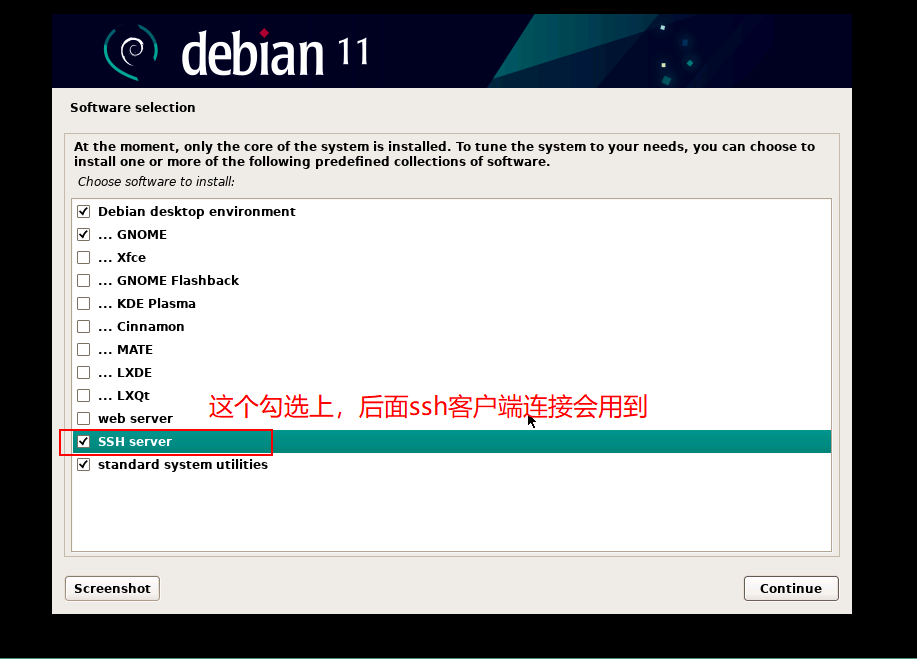Enable the Xfce desktop checkbox
The height and width of the screenshot is (662, 917).
[84, 257]
